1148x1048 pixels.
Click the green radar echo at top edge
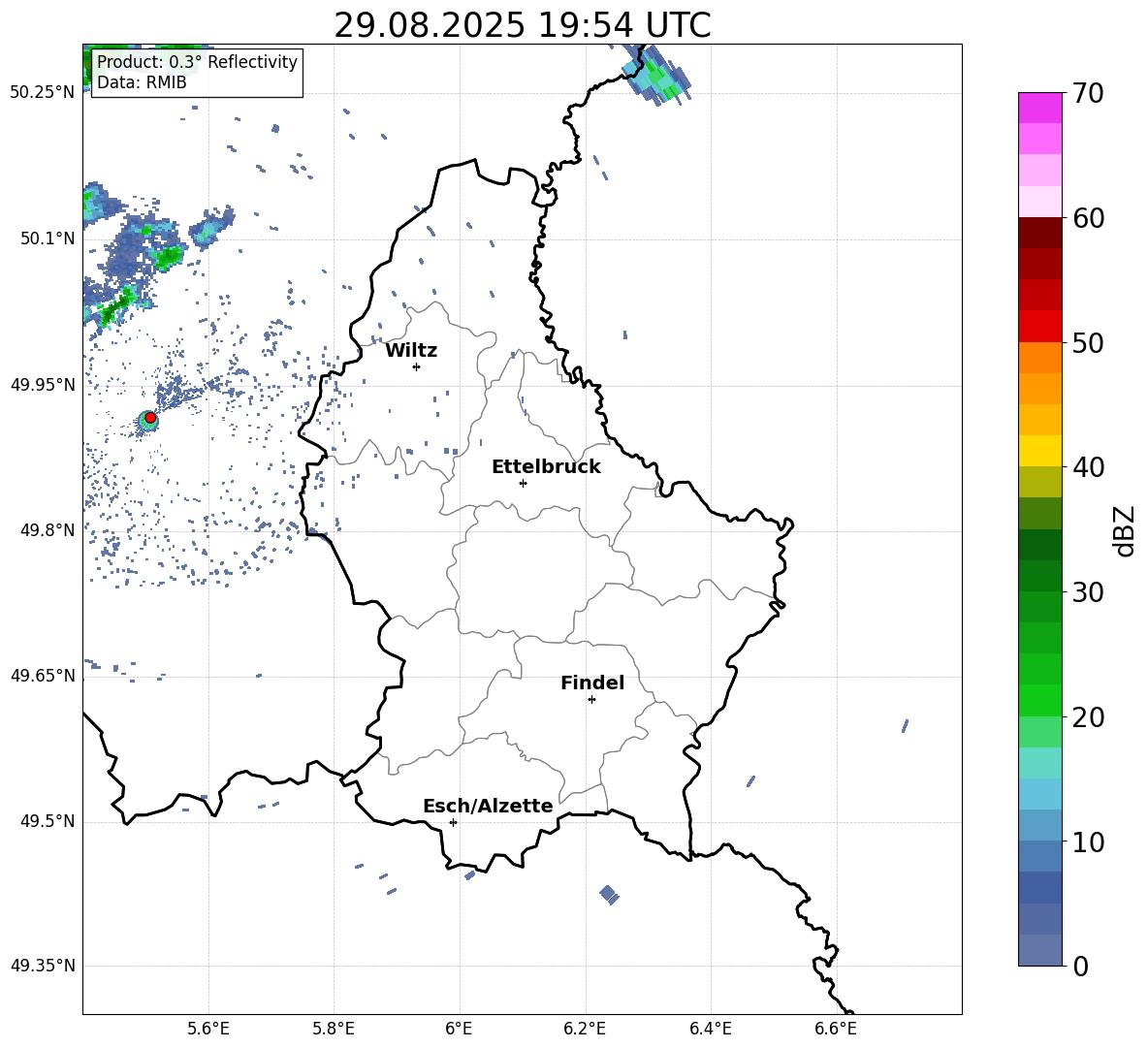tap(656, 76)
